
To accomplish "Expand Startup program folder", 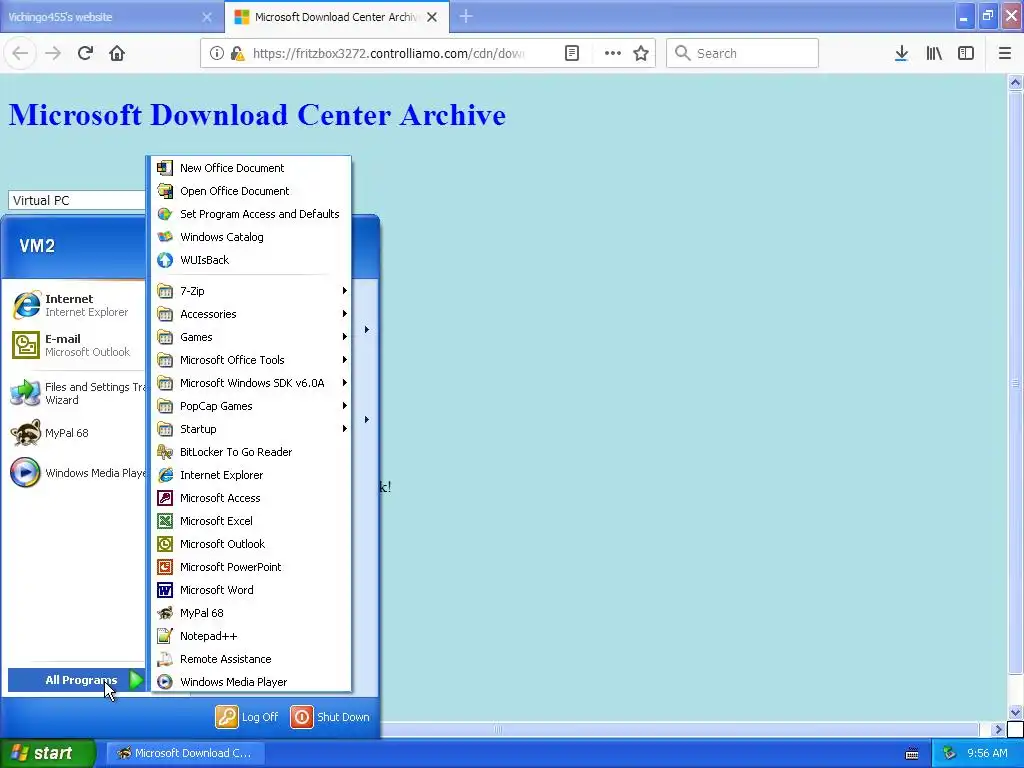I will point(251,428).
